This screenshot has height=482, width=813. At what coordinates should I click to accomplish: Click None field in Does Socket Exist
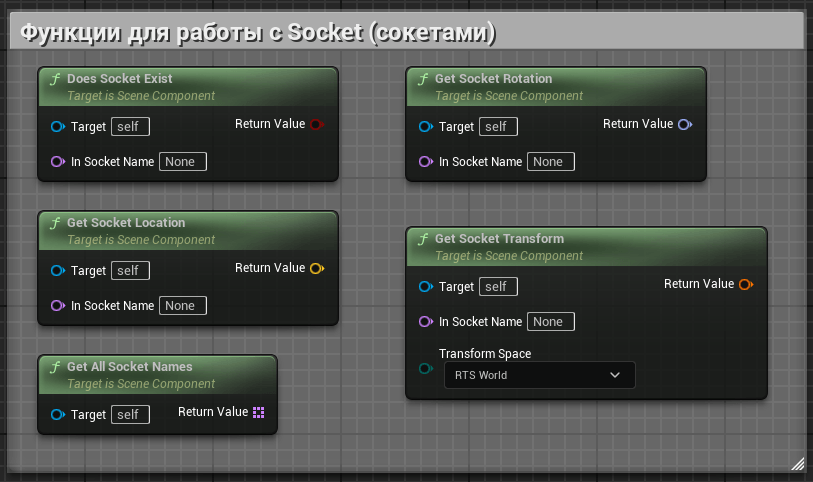(183, 162)
